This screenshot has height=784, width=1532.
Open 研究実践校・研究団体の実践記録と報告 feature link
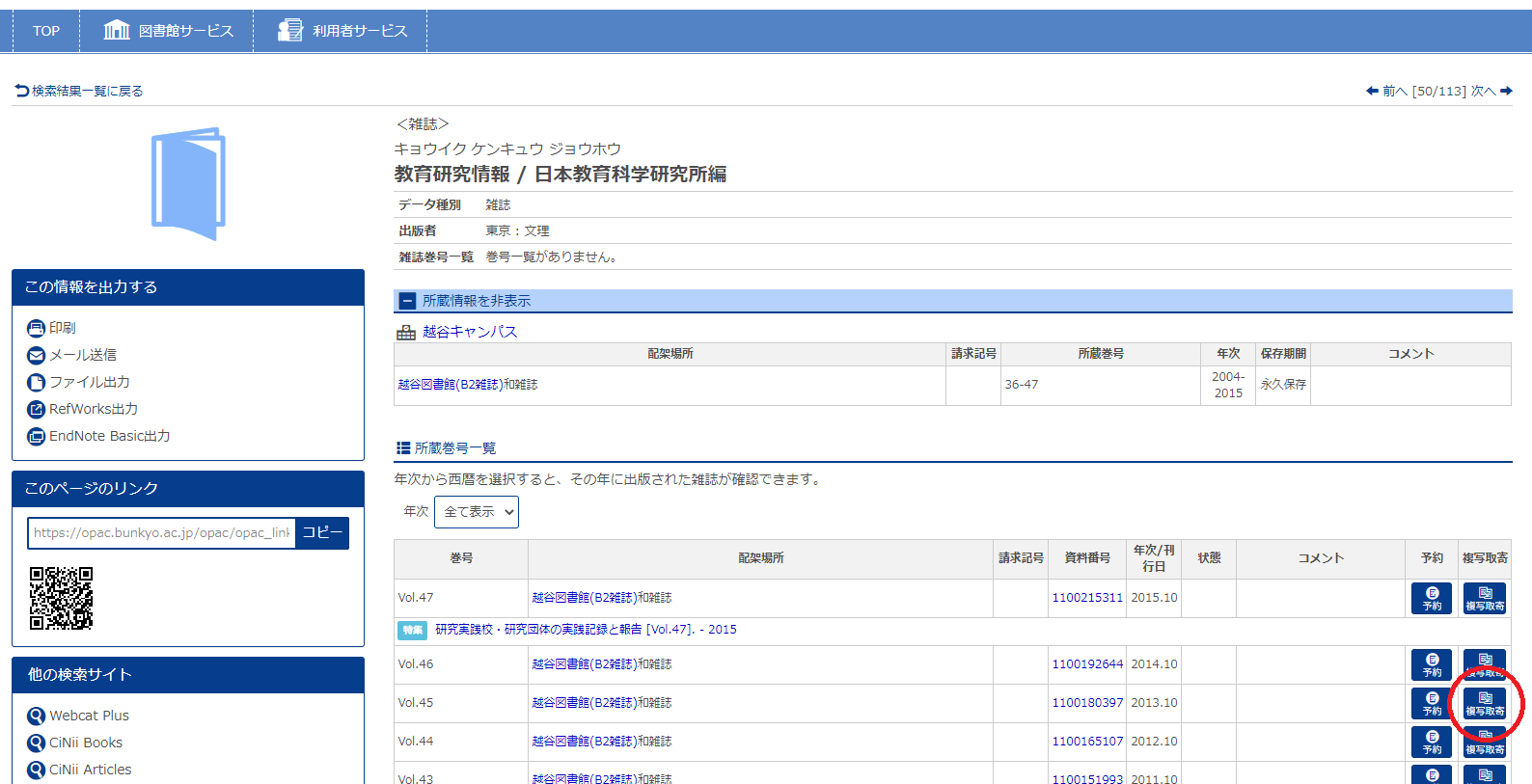(586, 630)
